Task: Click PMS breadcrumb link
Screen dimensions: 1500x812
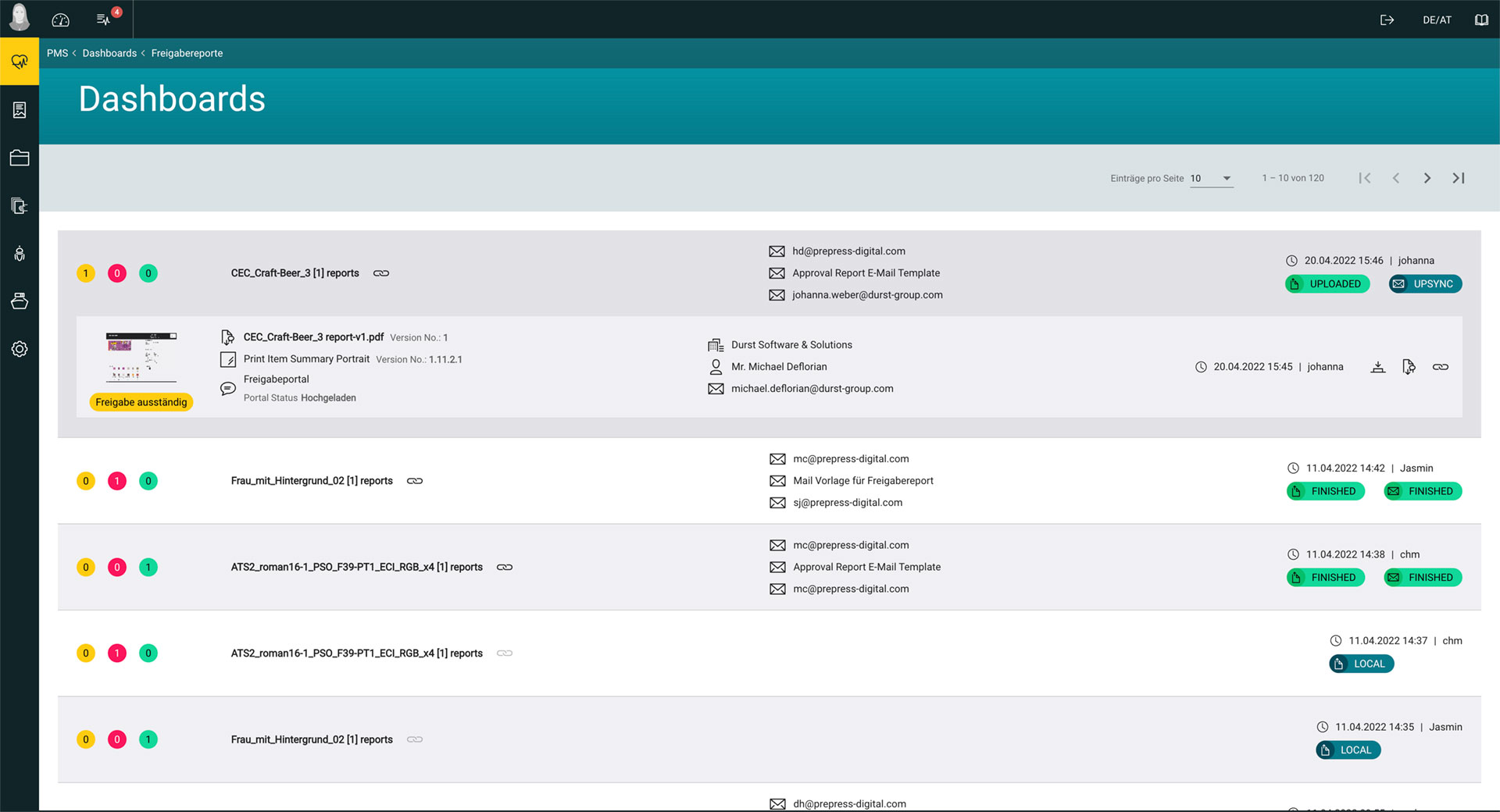Action: [x=57, y=53]
